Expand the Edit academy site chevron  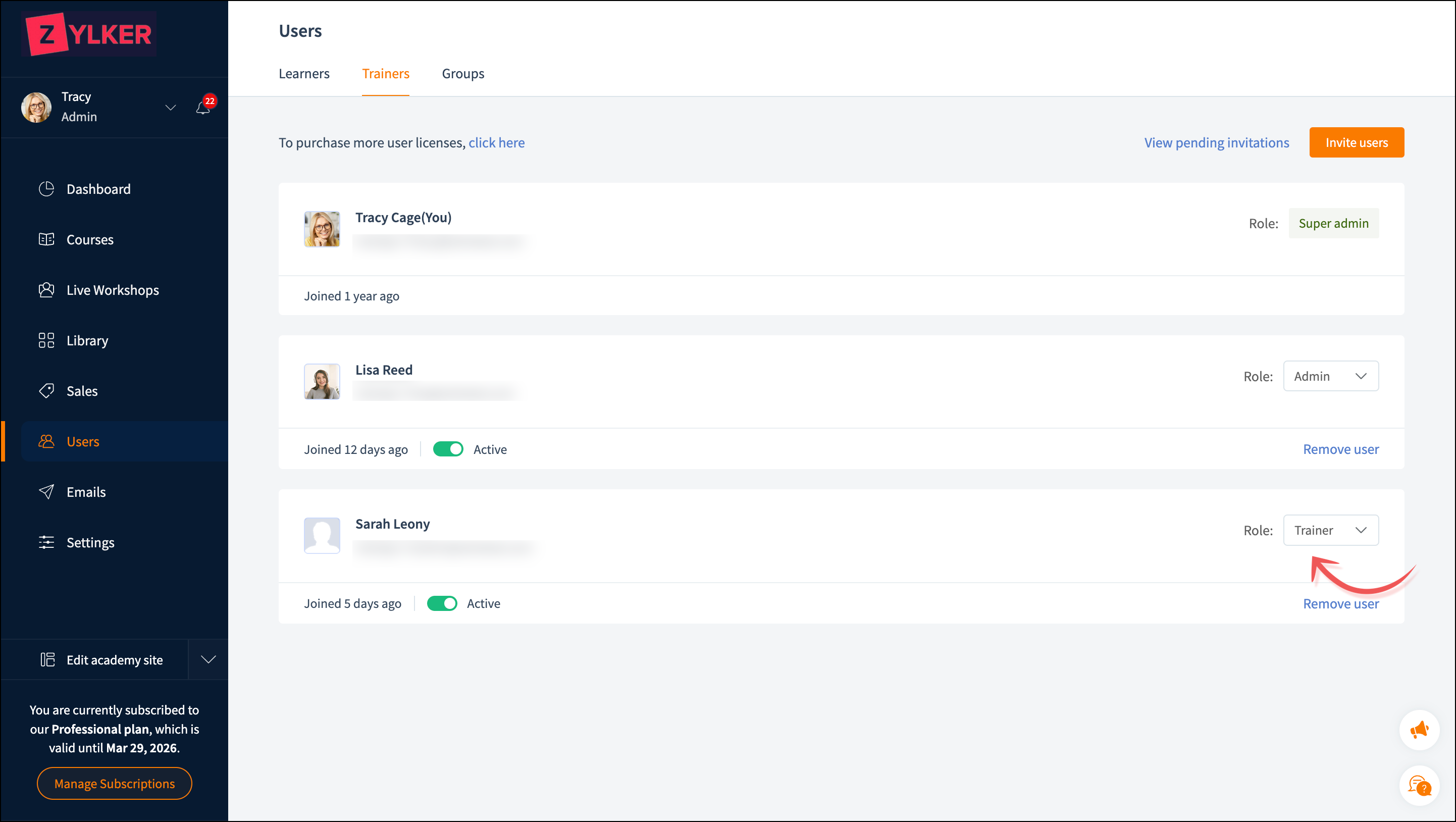click(209, 660)
